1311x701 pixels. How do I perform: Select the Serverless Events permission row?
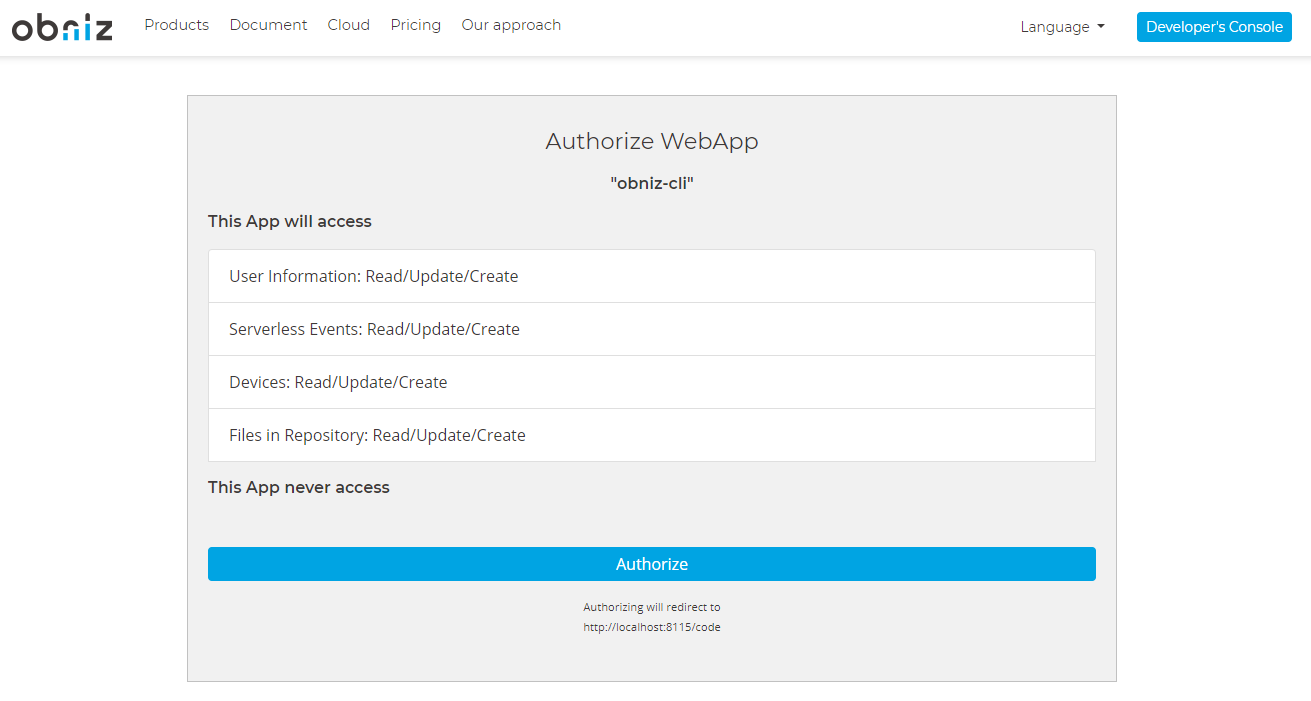(651, 329)
